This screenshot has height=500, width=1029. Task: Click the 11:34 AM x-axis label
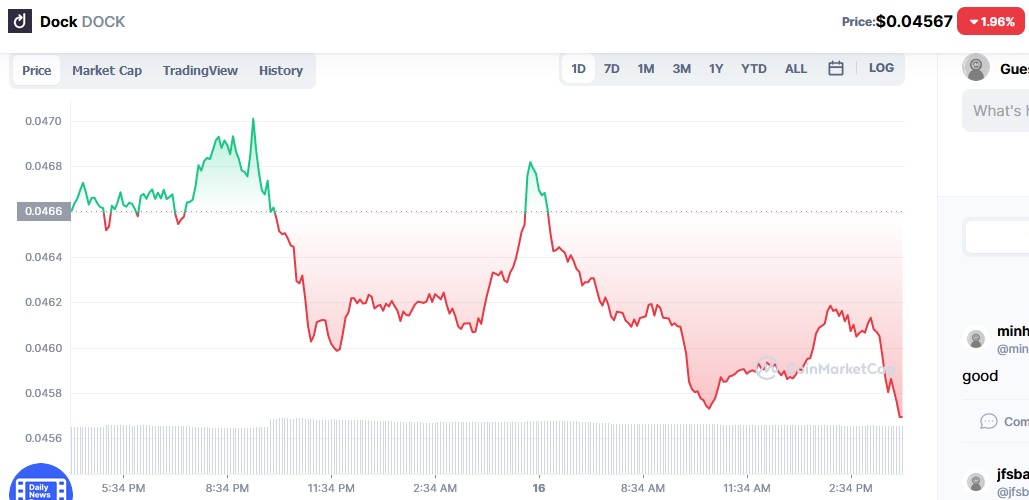tap(747, 488)
